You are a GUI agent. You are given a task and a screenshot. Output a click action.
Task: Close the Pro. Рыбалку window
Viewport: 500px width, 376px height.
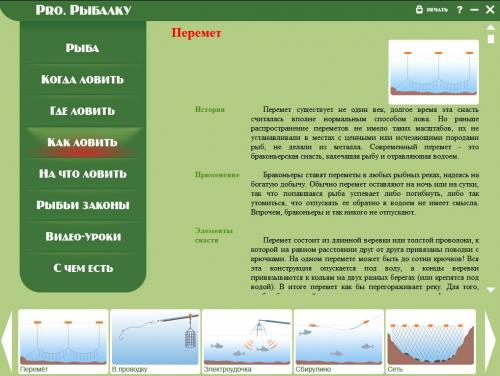coord(490,9)
